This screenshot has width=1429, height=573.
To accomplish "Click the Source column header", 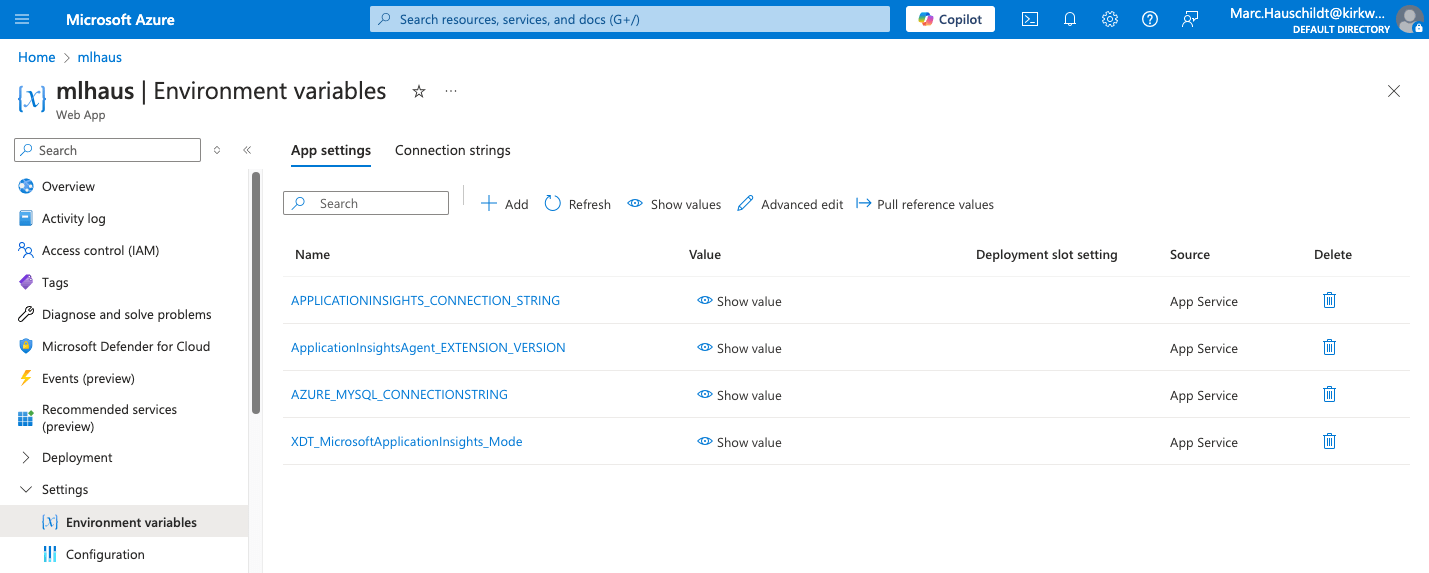I will (x=1190, y=254).
